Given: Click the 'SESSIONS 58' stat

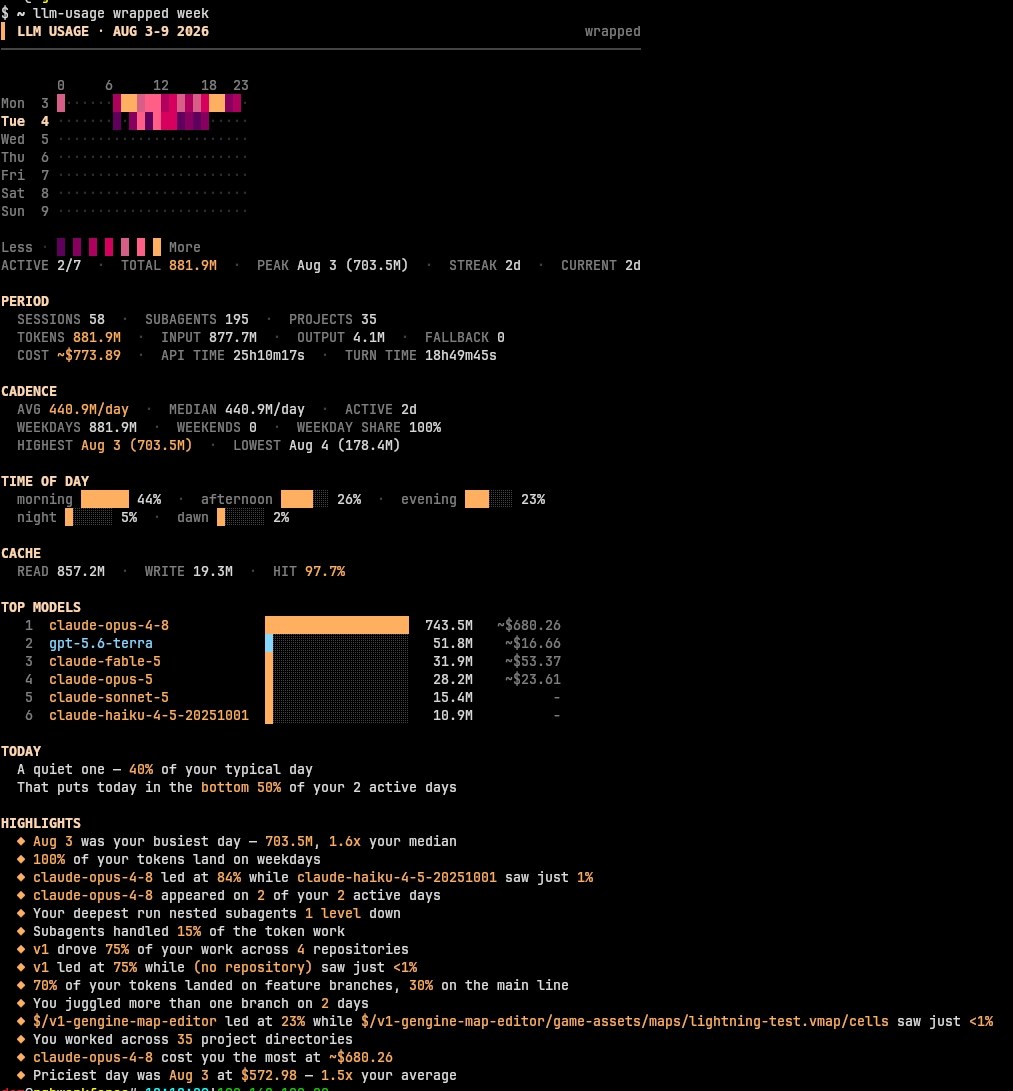Looking at the screenshot, I should point(61,319).
